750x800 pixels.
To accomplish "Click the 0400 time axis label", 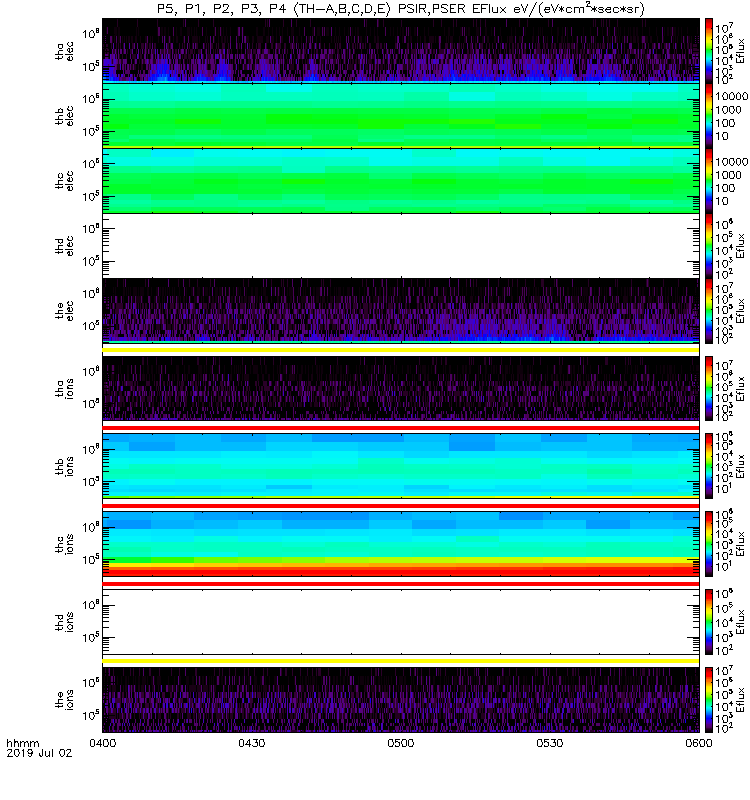I will click(103, 743).
